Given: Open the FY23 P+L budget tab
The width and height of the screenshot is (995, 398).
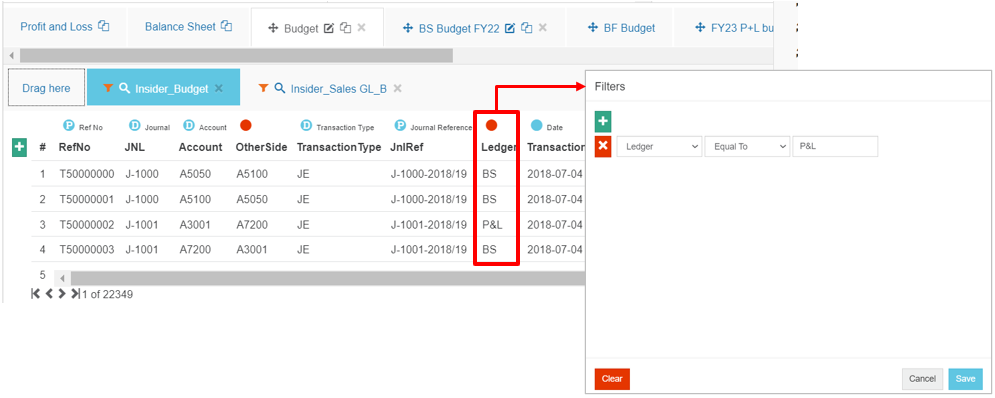Looking at the screenshot, I should 741,28.
